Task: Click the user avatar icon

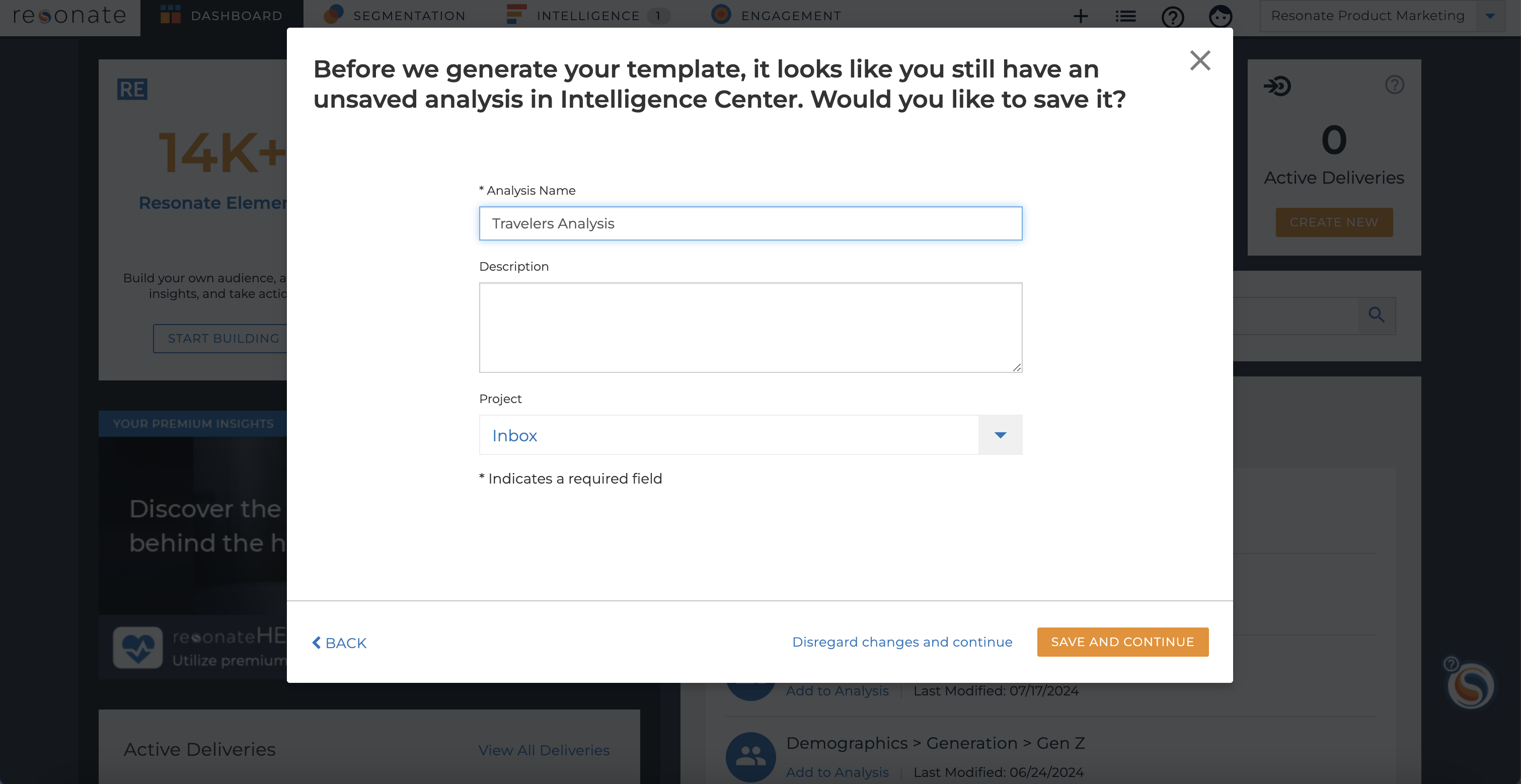Action: (1221, 16)
